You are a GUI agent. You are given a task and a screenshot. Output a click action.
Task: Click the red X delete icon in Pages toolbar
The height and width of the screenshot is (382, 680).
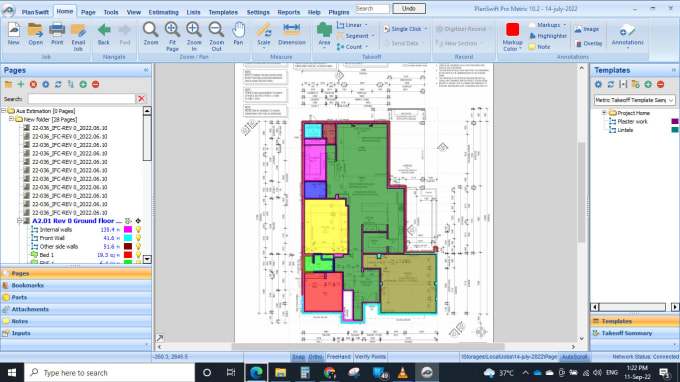[x=33, y=84]
